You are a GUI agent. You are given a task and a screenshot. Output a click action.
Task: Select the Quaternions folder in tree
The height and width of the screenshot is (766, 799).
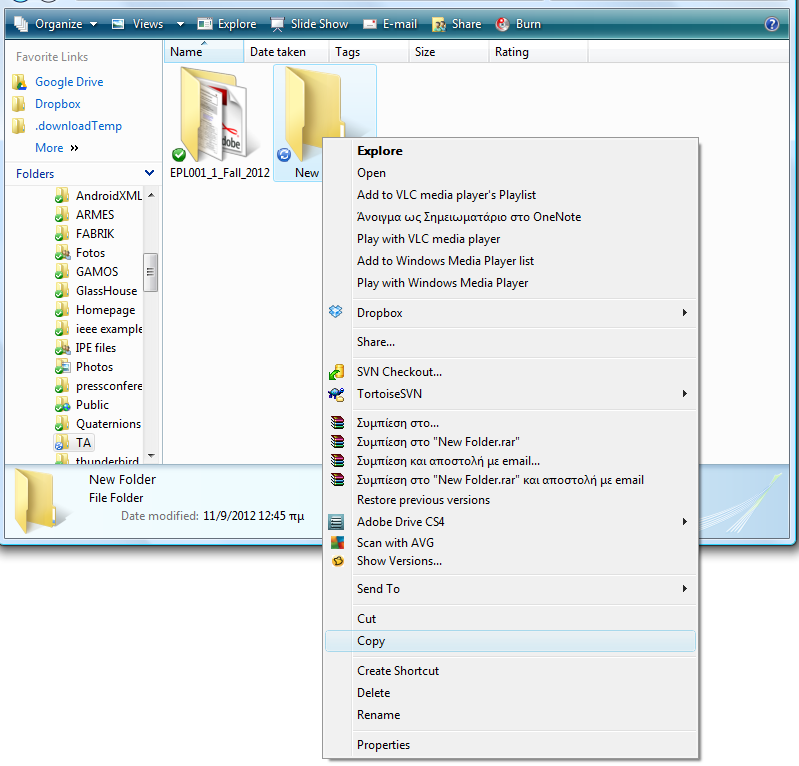[x=108, y=424]
